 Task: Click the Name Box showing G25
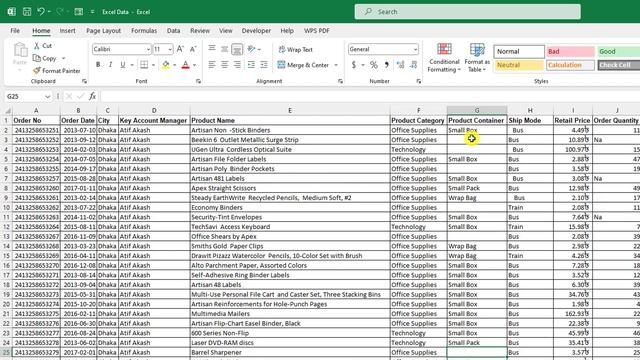(x=24, y=97)
